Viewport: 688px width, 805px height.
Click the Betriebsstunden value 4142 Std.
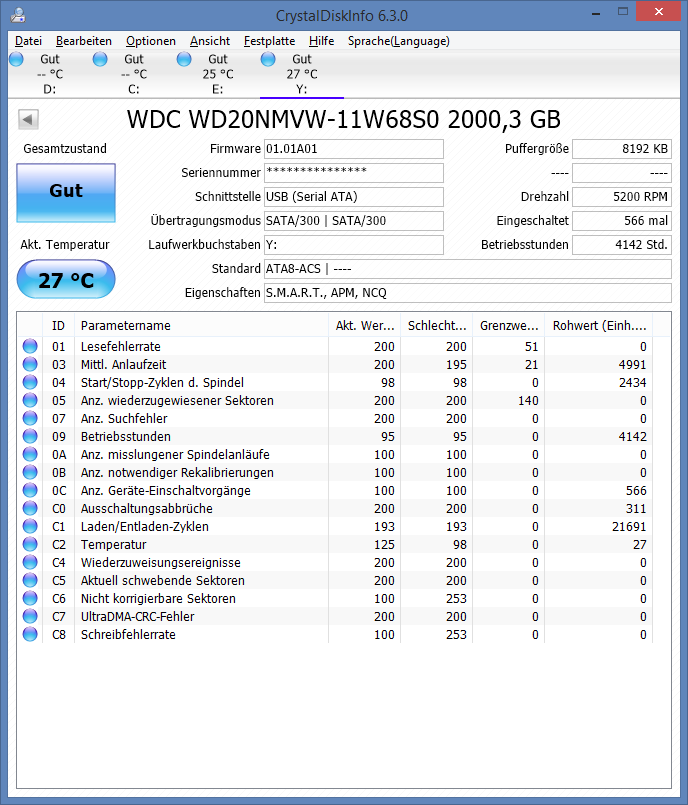[x=622, y=245]
